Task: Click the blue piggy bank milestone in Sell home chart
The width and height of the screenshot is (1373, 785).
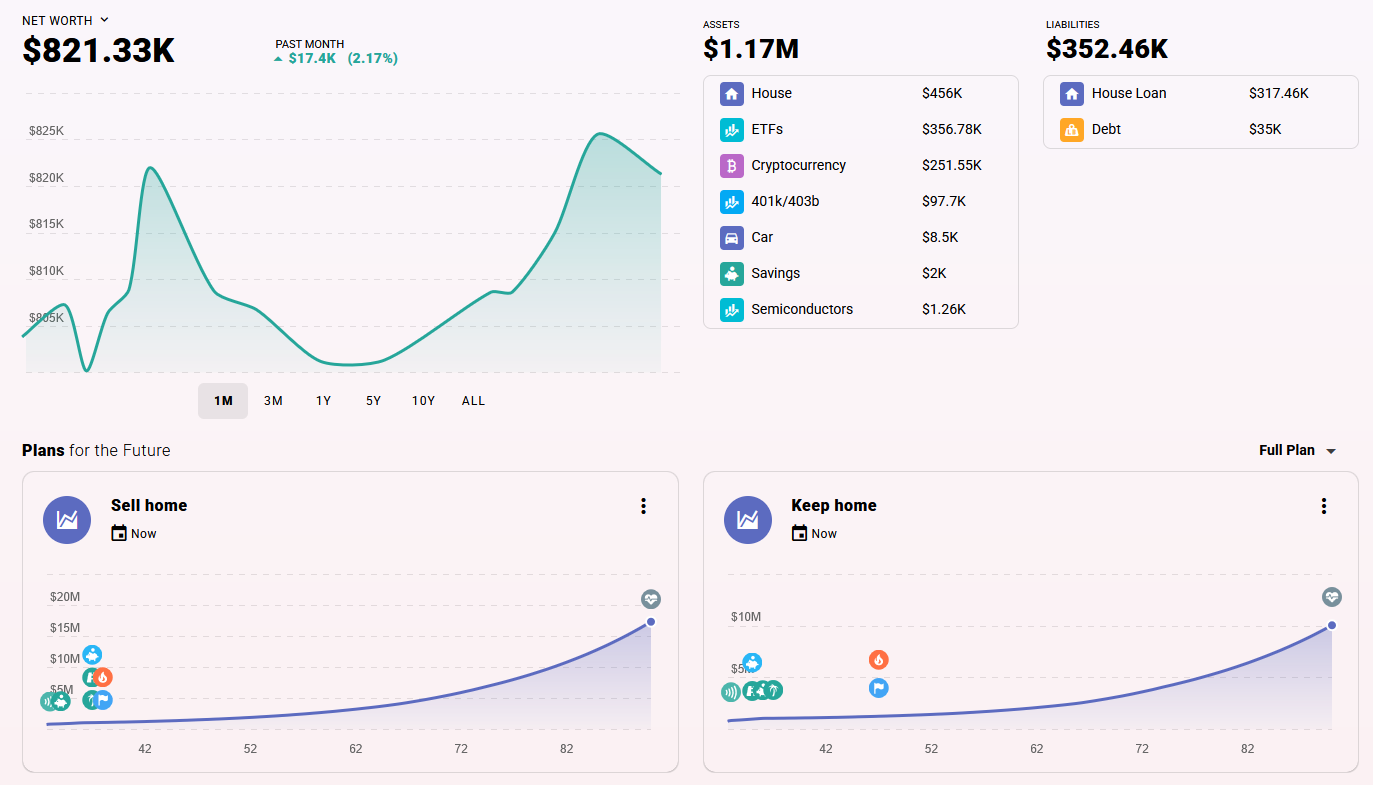Action: pos(92,655)
